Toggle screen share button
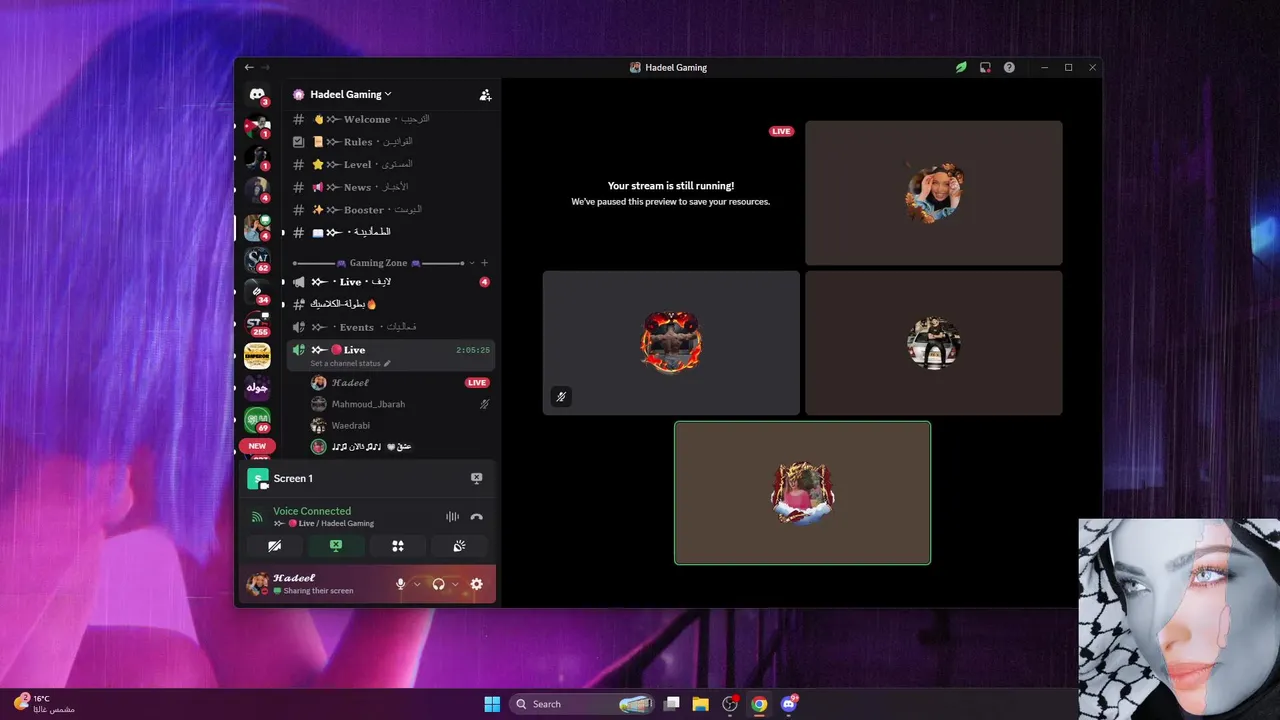The width and height of the screenshot is (1280, 720). coord(336,546)
